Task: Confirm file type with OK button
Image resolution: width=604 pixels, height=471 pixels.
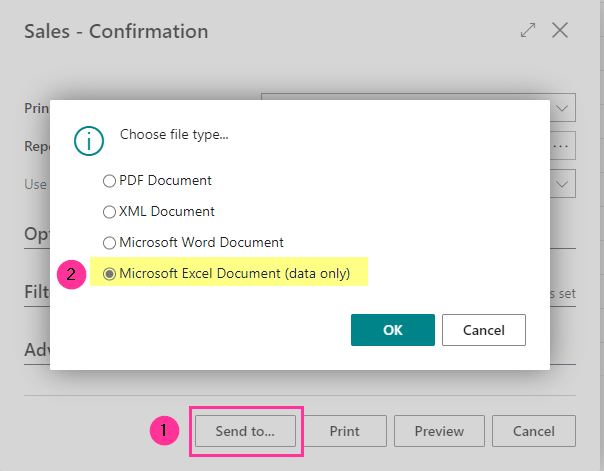Action: coord(393,330)
